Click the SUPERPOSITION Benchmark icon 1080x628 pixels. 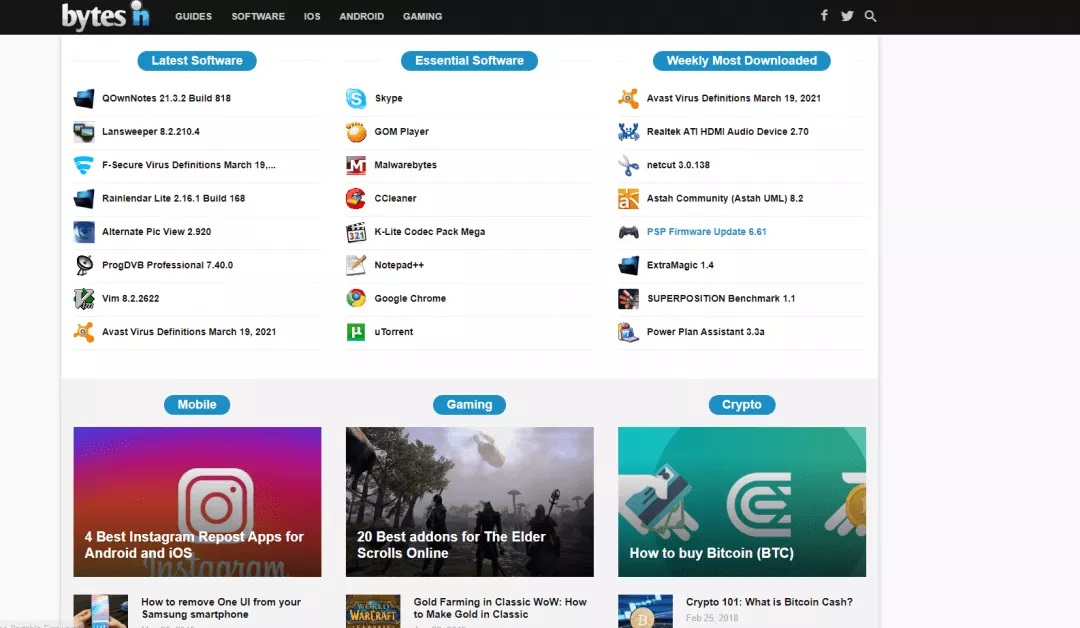[x=628, y=299]
